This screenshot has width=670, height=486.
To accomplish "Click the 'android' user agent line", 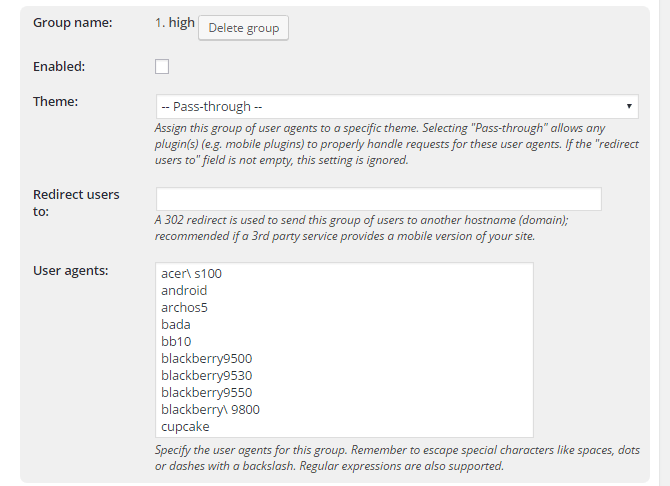I will tap(184, 291).
